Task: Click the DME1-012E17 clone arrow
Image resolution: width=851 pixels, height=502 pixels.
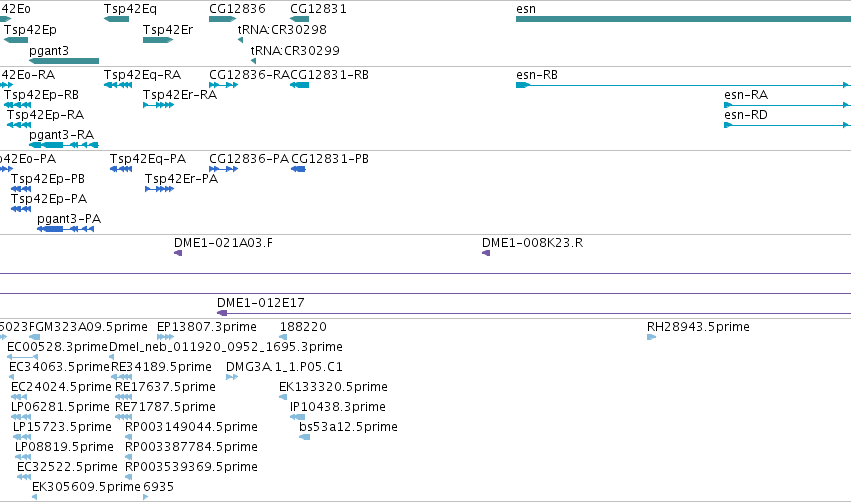Action: coord(534,313)
